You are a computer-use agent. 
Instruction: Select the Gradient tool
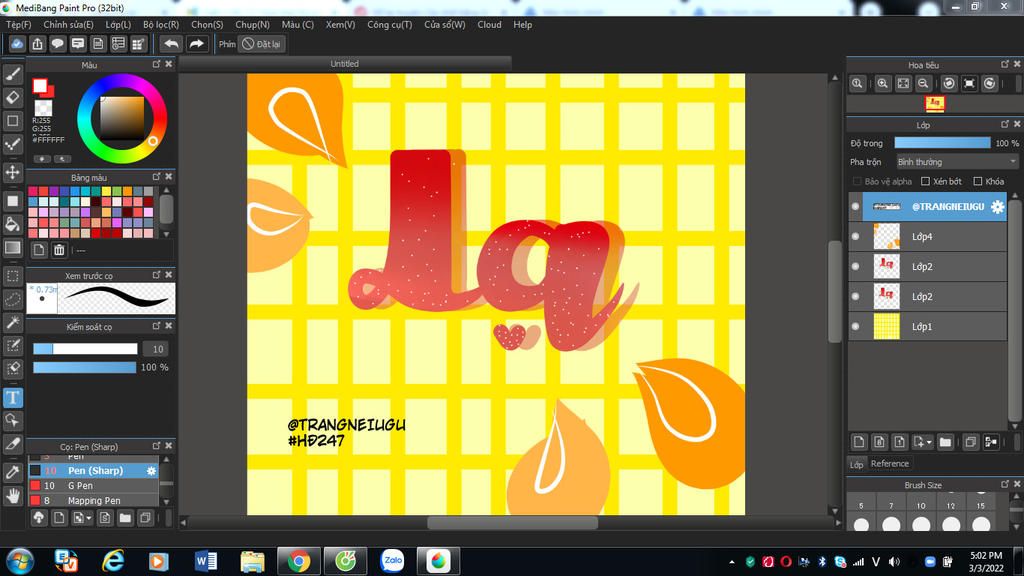coord(12,248)
